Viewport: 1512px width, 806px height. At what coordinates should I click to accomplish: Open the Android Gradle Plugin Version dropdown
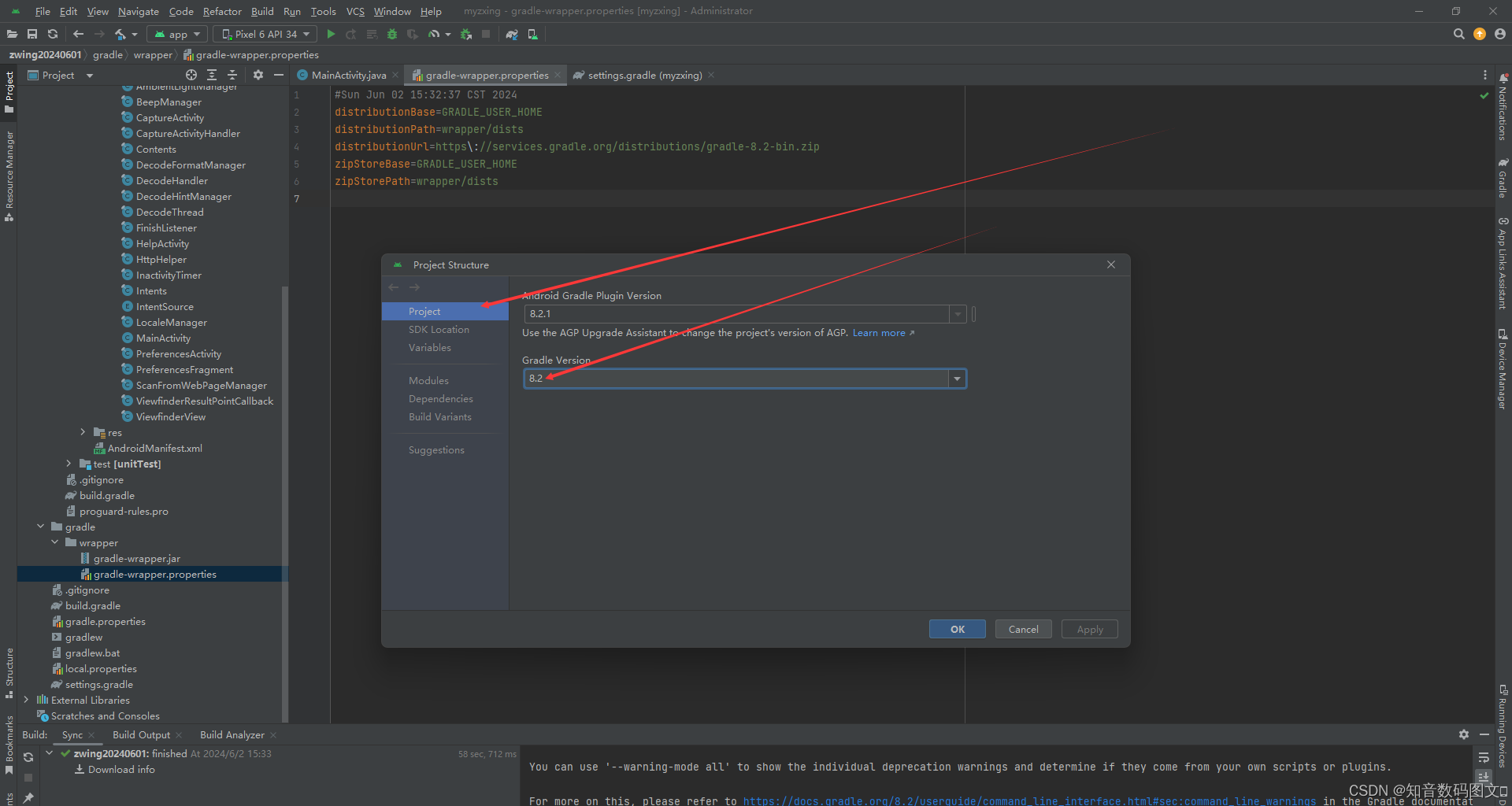point(958,314)
